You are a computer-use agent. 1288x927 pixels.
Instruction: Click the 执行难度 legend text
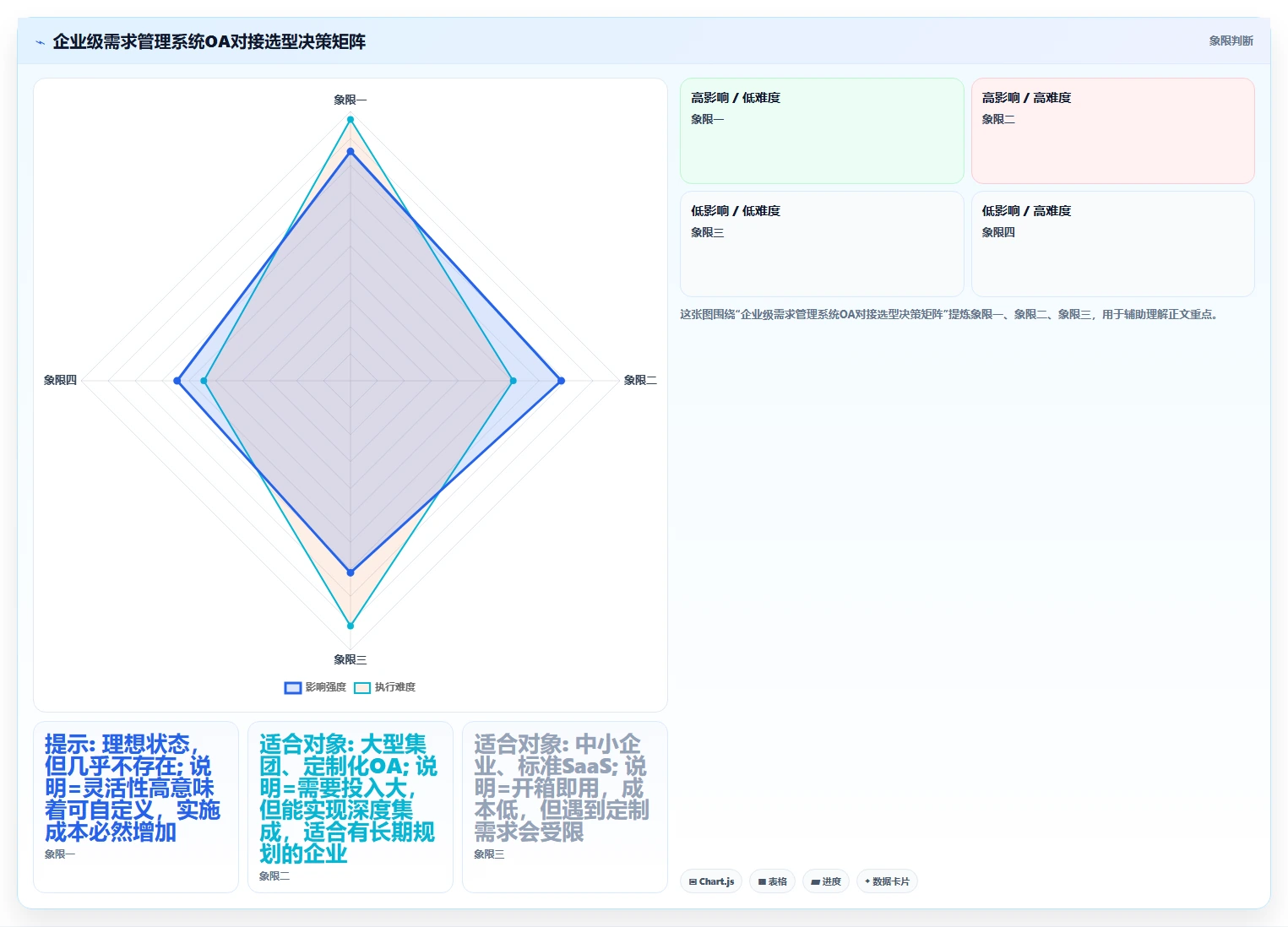(x=395, y=687)
